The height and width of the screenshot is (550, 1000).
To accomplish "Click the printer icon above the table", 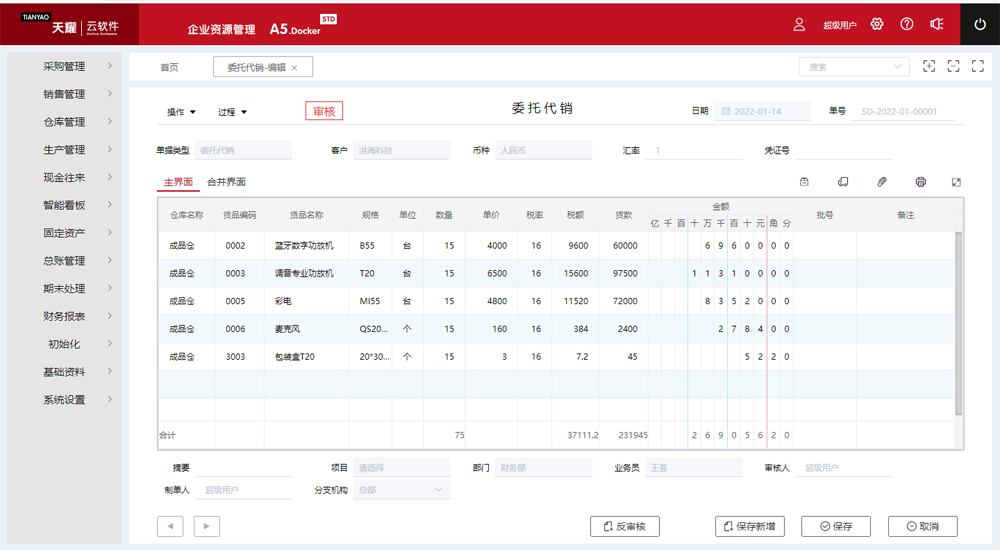I will coord(920,182).
